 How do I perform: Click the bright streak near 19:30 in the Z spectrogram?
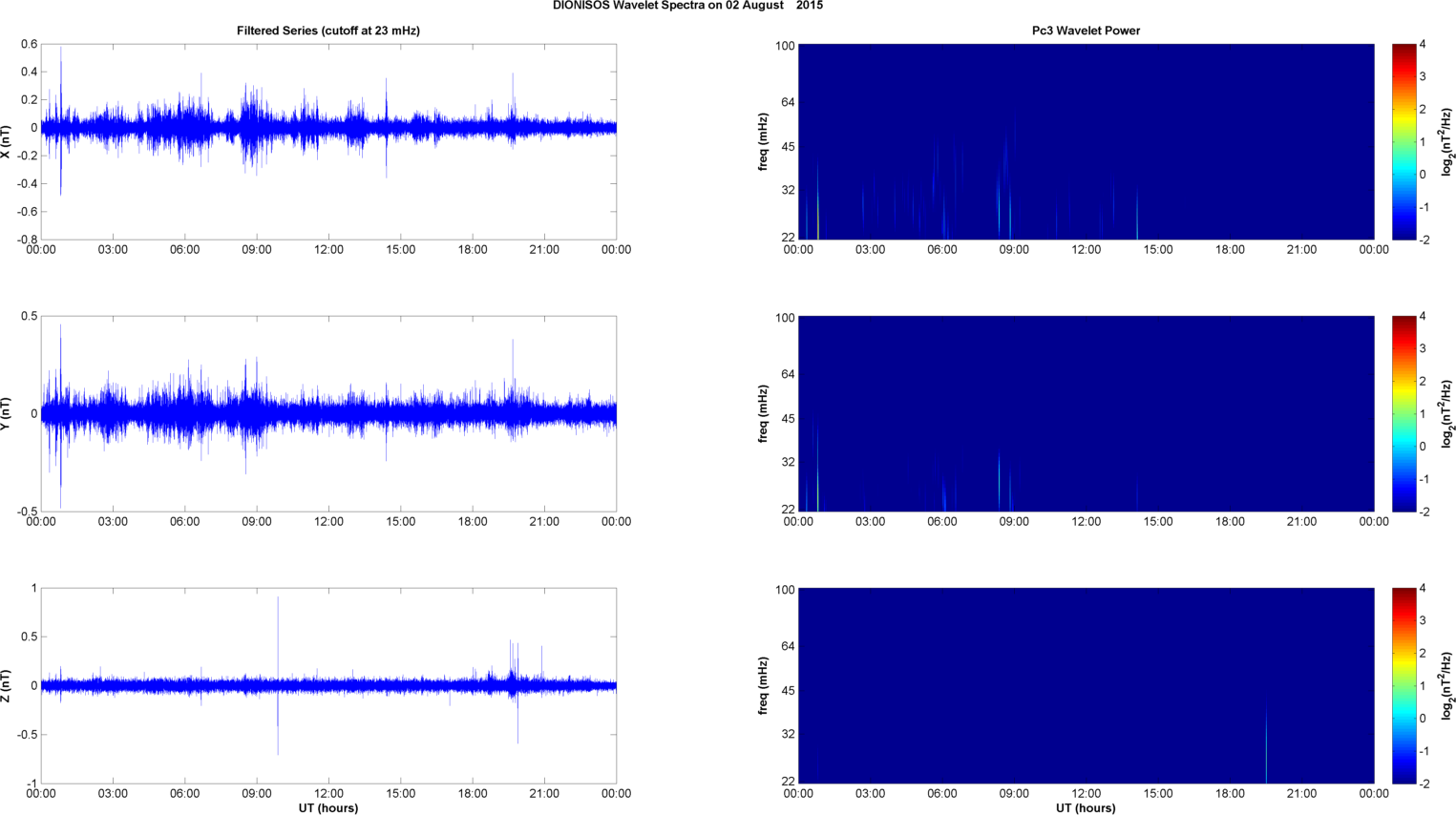click(x=1266, y=742)
